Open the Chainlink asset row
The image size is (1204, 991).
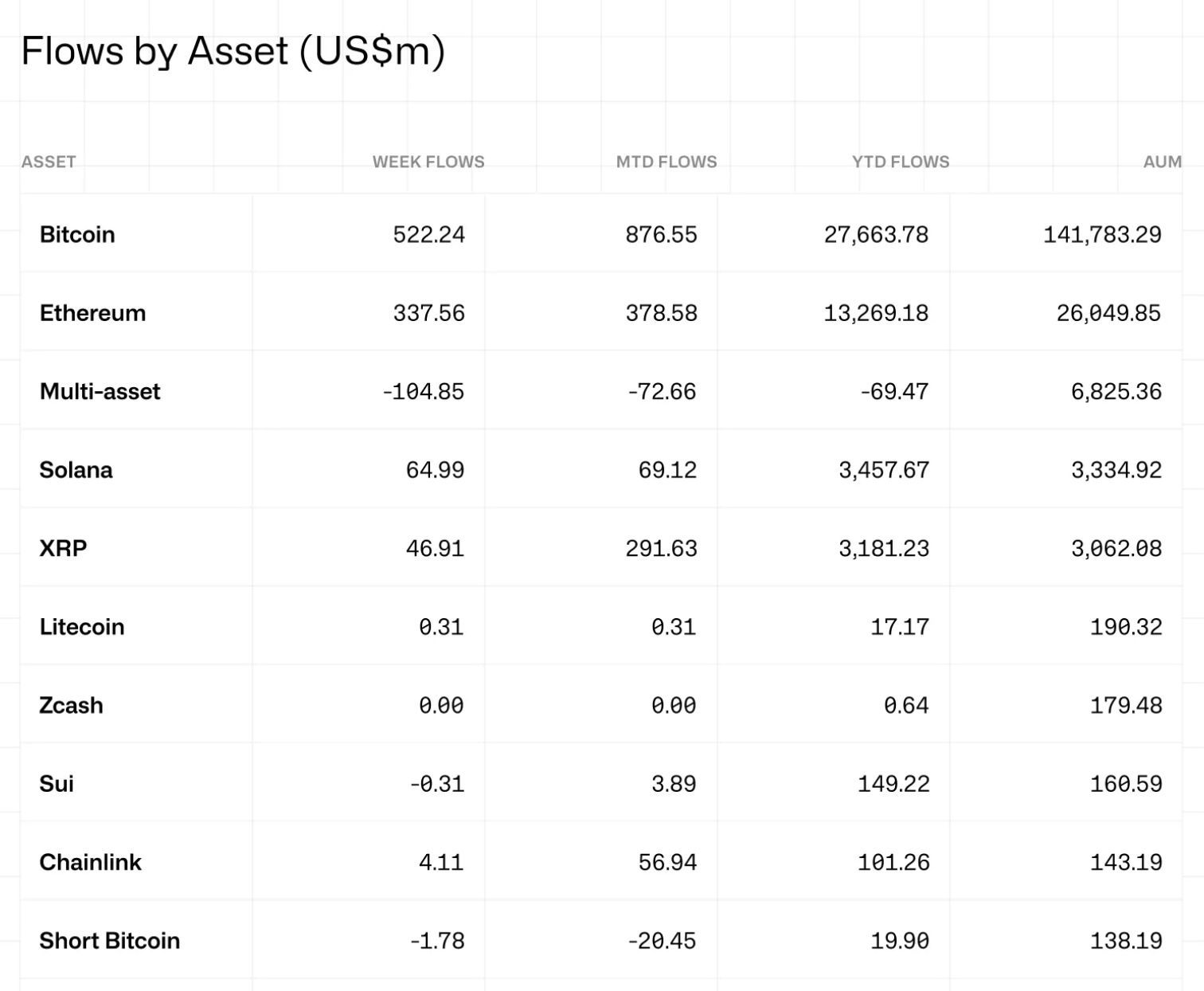tap(90, 862)
